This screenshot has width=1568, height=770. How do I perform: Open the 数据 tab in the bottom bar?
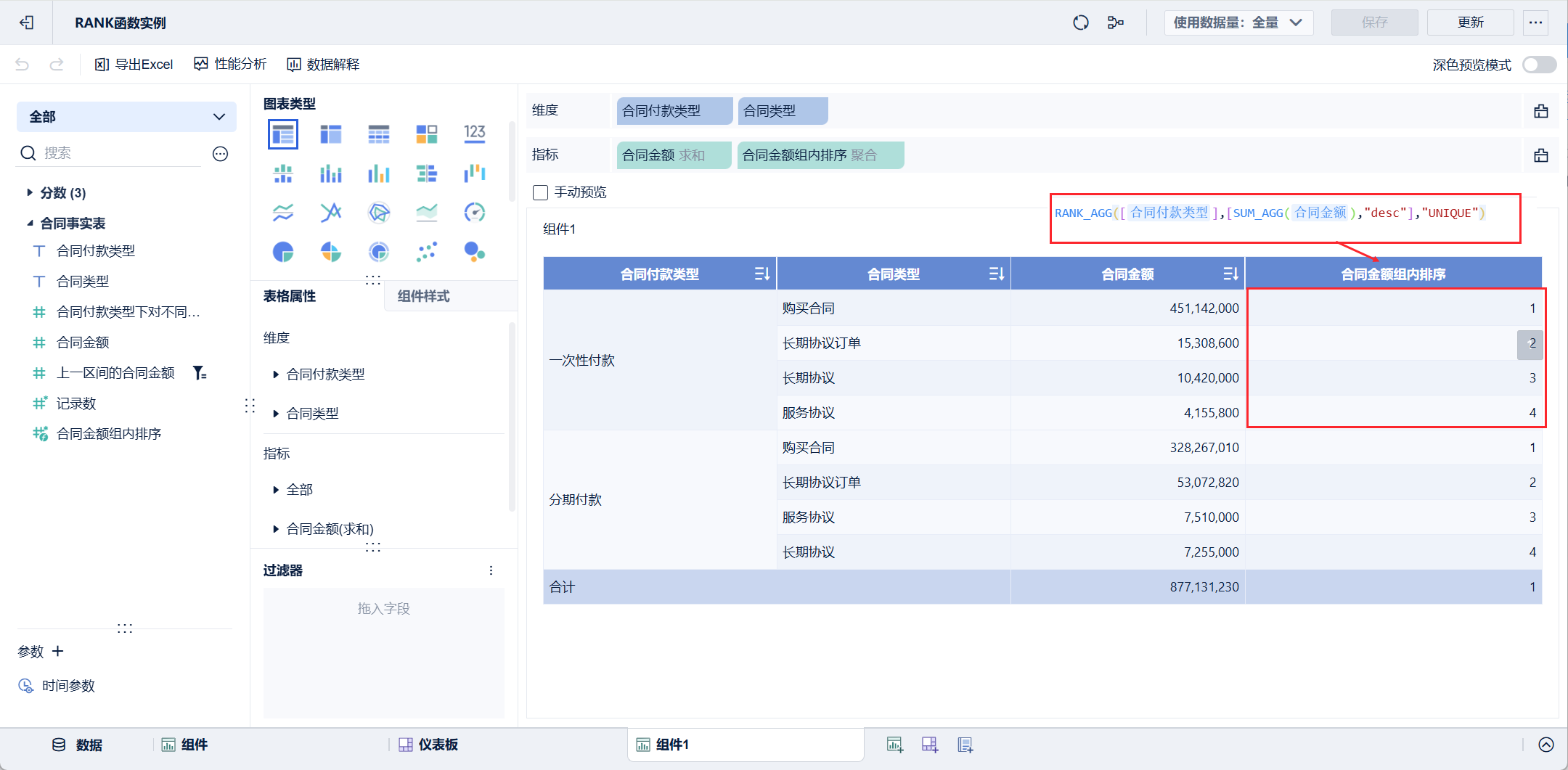78,745
